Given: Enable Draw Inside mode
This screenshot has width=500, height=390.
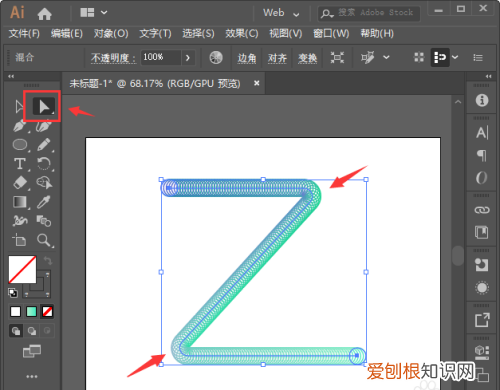Looking at the screenshot, I should (x=47, y=331).
